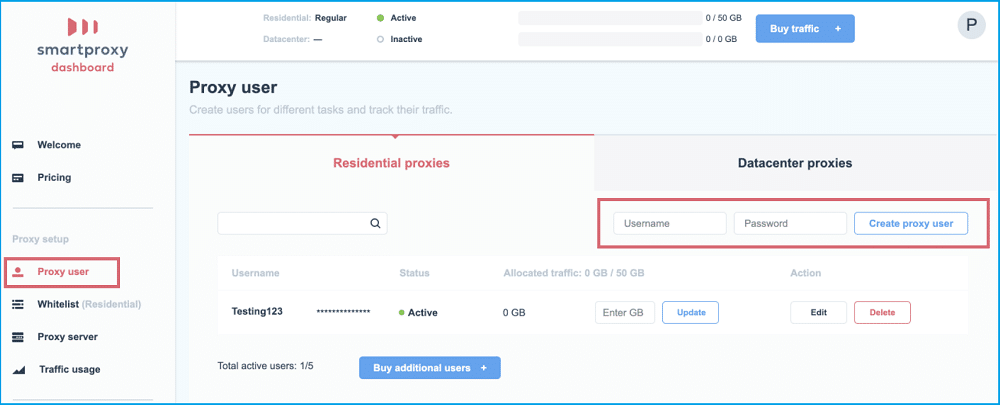The height and width of the screenshot is (405, 1000).
Task: Open Whitelist (Residential) settings
Action: pos(89,304)
